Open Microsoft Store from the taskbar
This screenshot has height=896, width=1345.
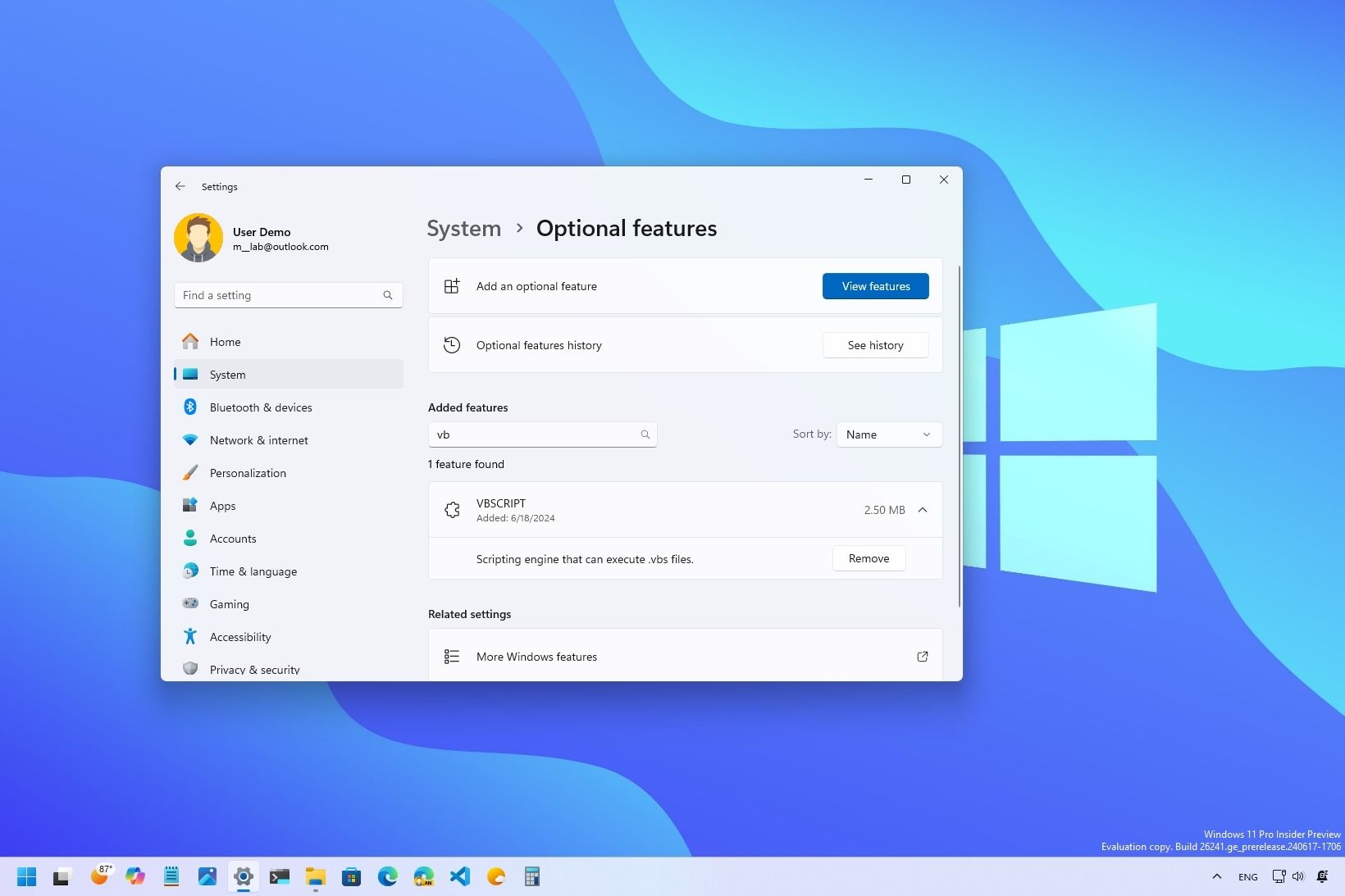pyautogui.click(x=352, y=877)
